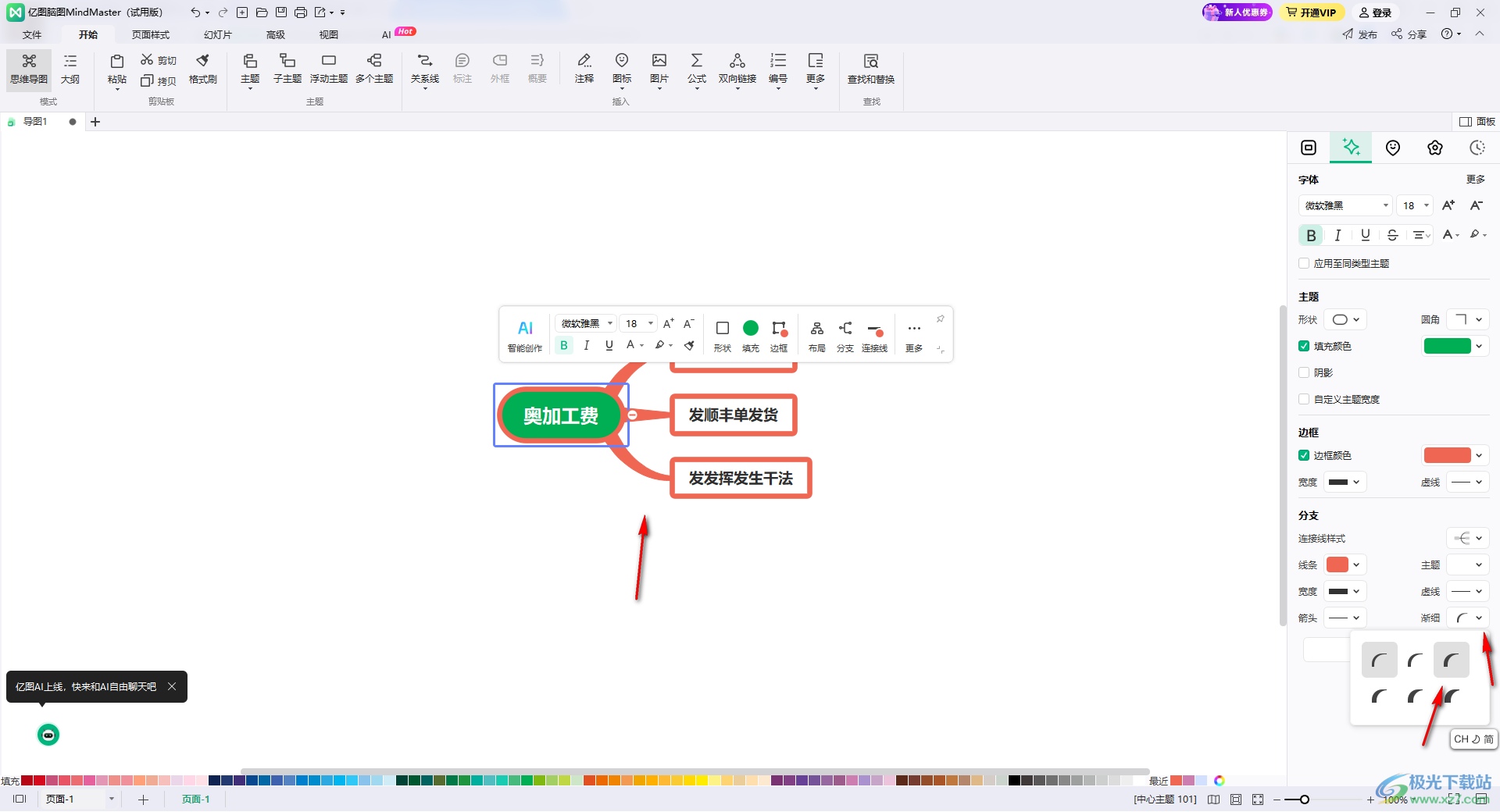Toggle 边框颜色 checkbox
The width and height of the screenshot is (1500, 812).
pyautogui.click(x=1304, y=455)
